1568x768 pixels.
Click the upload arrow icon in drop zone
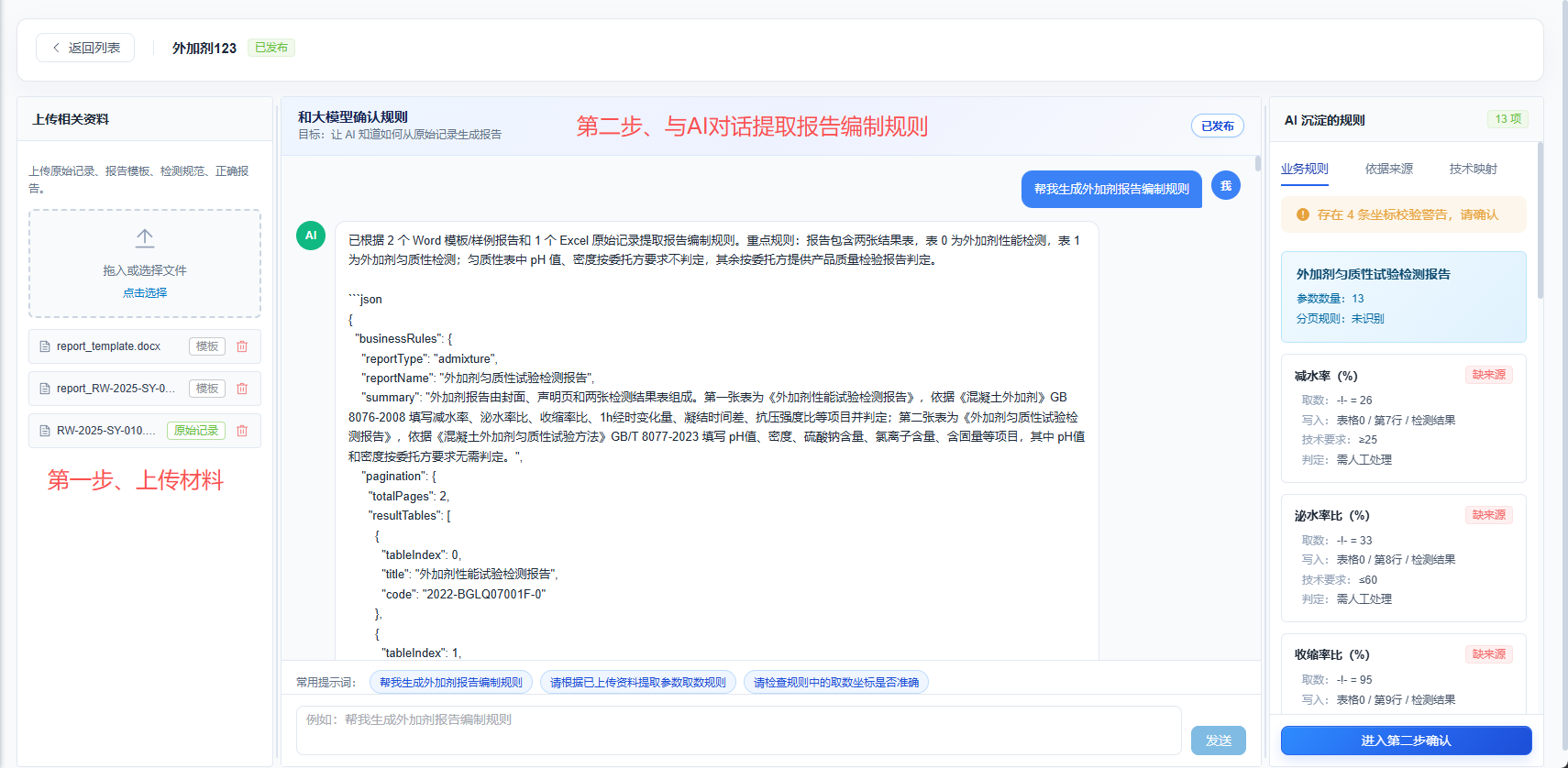click(145, 238)
